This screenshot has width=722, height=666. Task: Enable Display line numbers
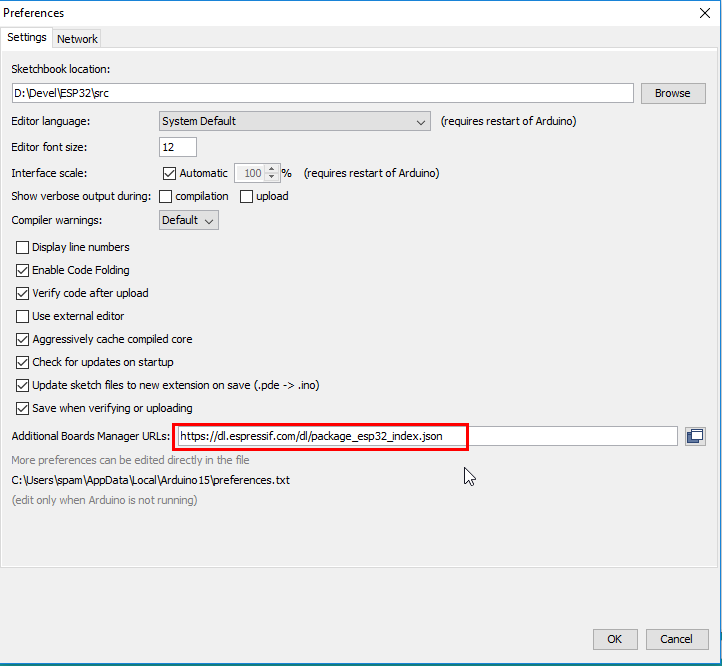pyautogui.click(x=22, y=247)
